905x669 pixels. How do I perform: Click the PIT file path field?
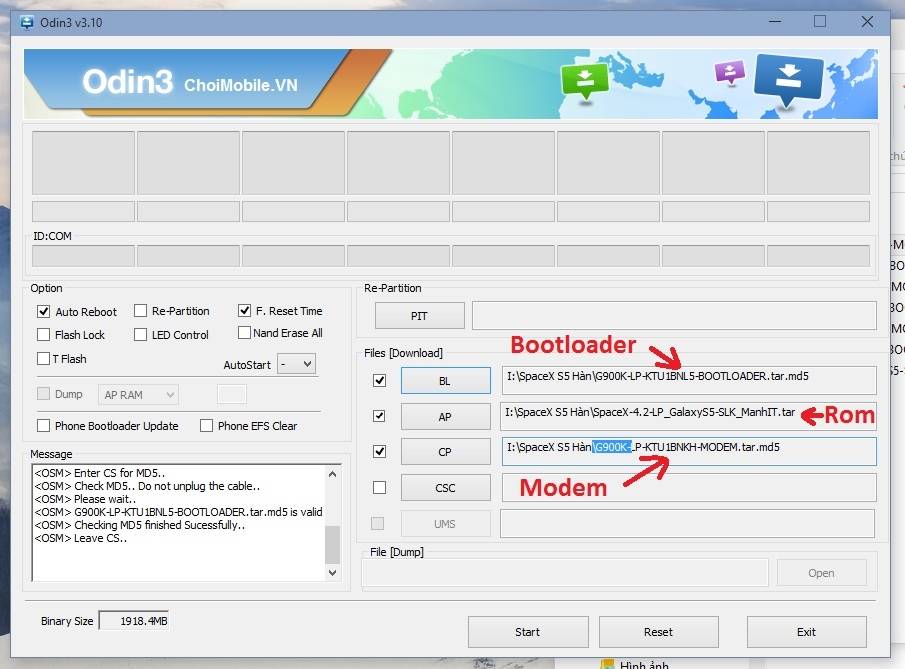674,316
